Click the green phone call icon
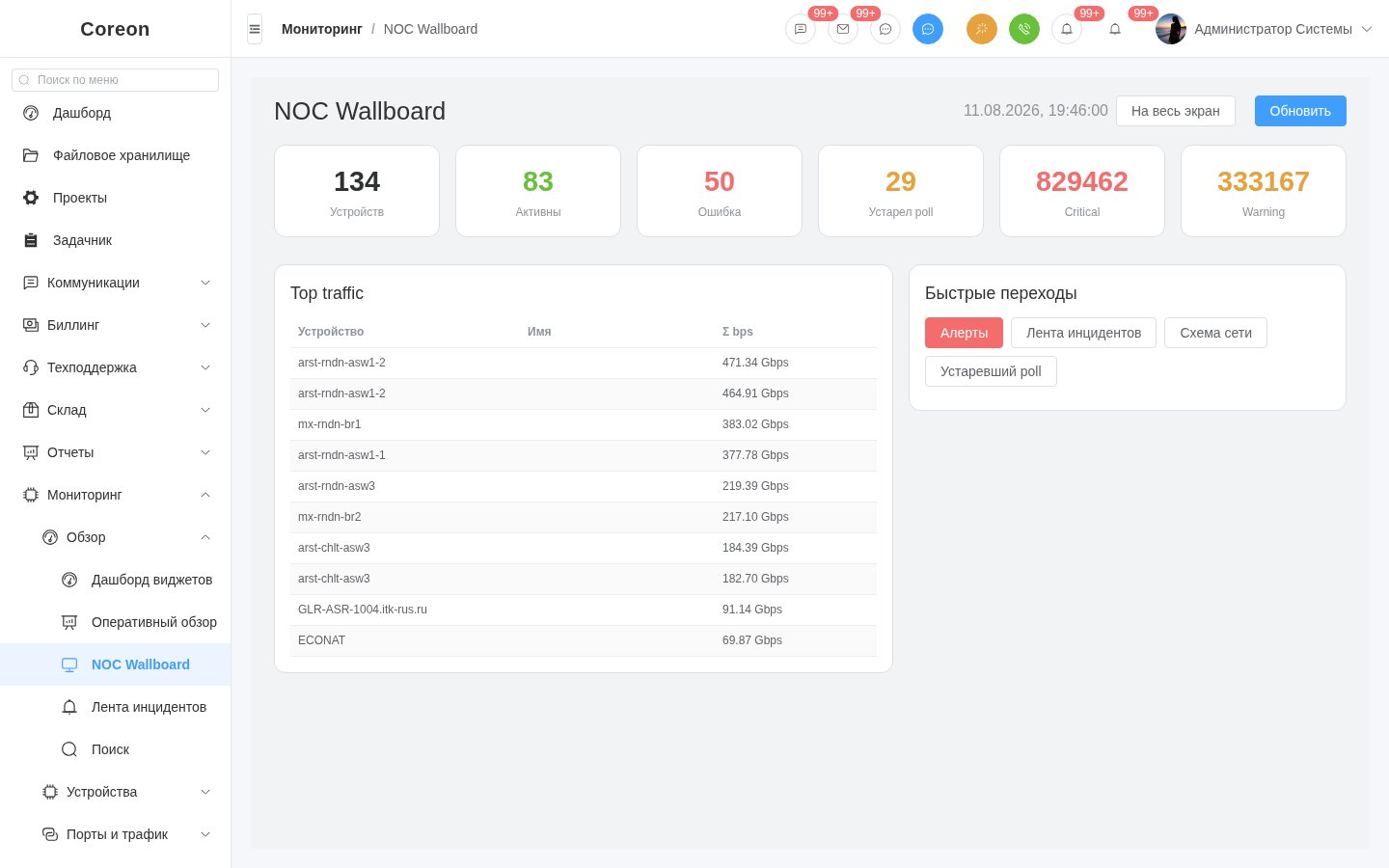 pyautogui.click(x=1024, y=29)
